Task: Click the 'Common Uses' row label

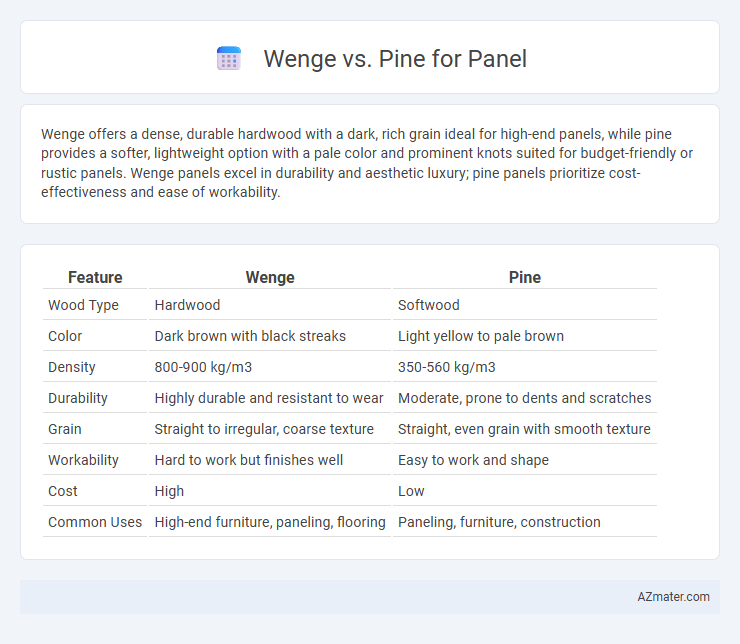Action: click(95, 523)
